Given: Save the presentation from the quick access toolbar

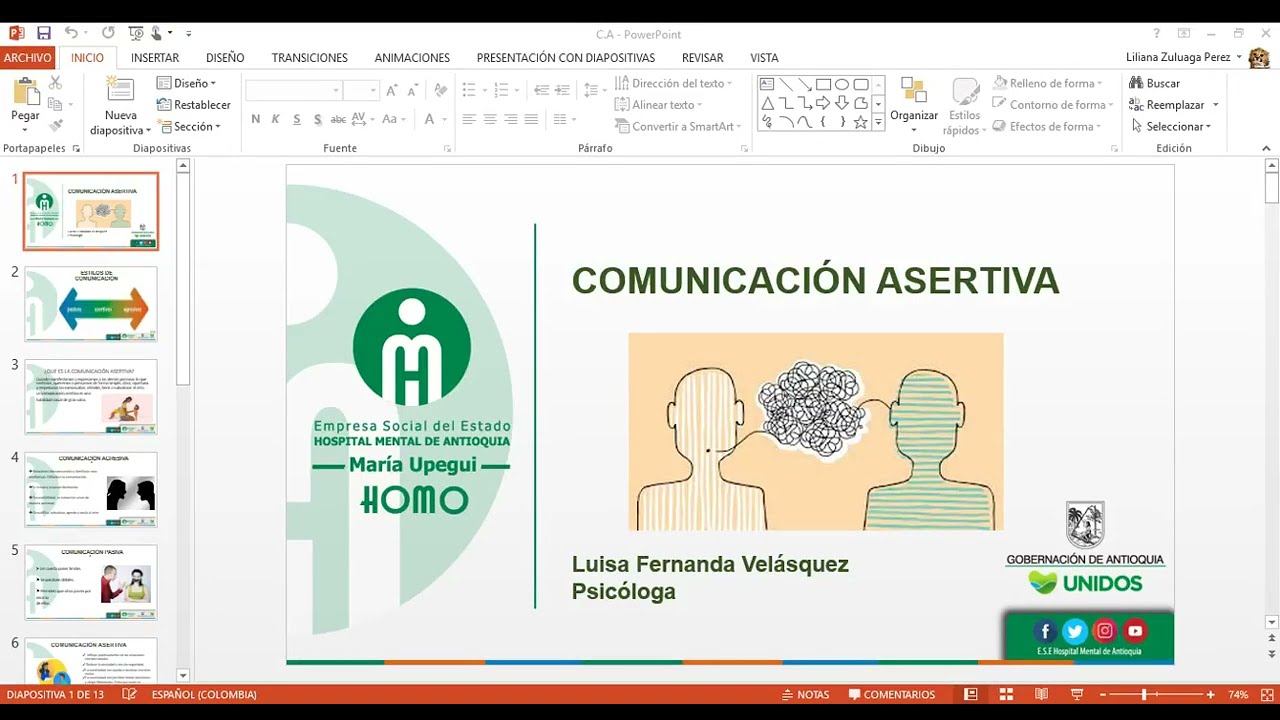Looking at the screenshot, I should pyautogui.click(x=43, y=33).
